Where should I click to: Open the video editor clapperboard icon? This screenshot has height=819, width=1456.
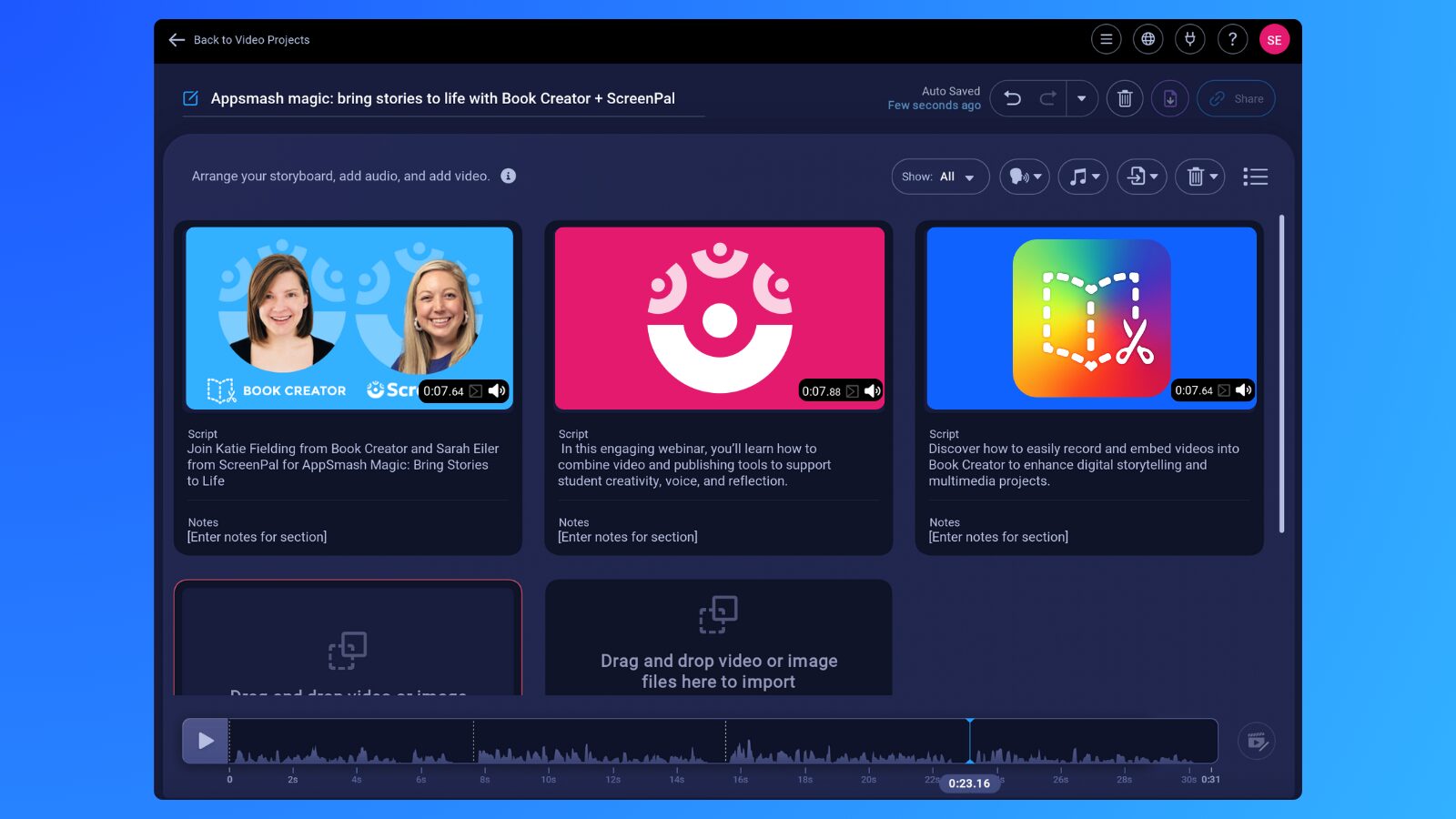point(1256,741)
